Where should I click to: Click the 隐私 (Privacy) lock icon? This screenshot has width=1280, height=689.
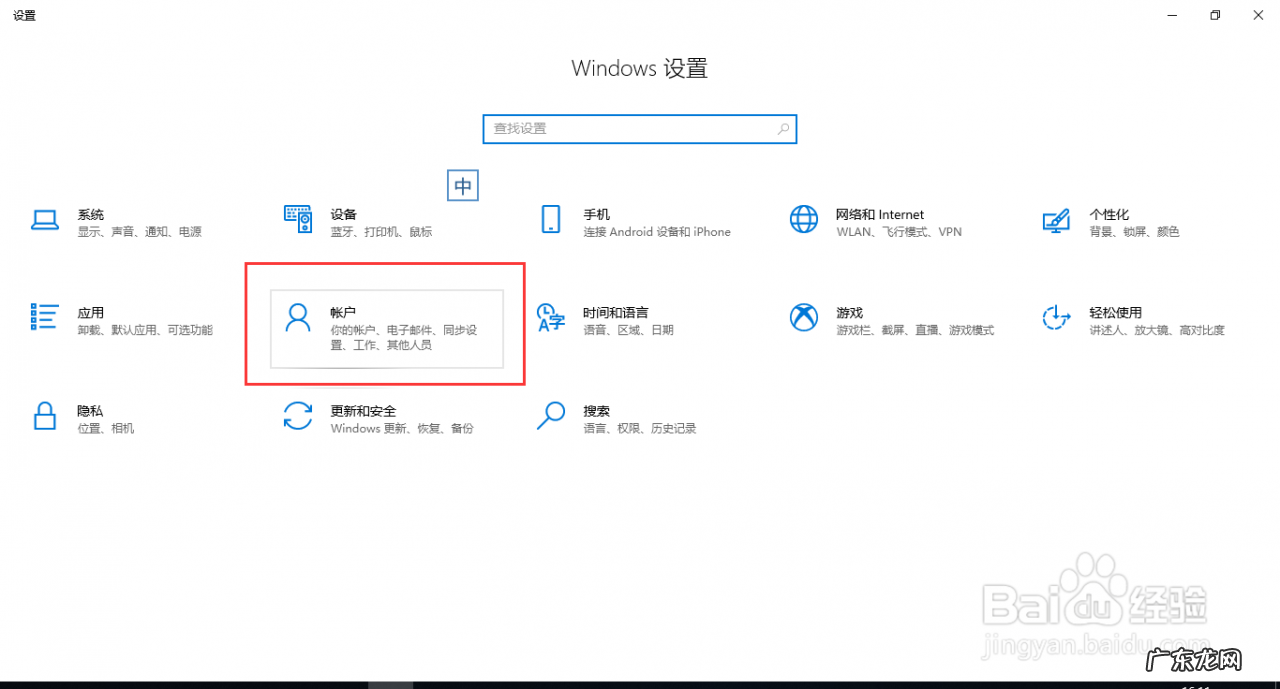pyautogui.click(x=45, y=417)
